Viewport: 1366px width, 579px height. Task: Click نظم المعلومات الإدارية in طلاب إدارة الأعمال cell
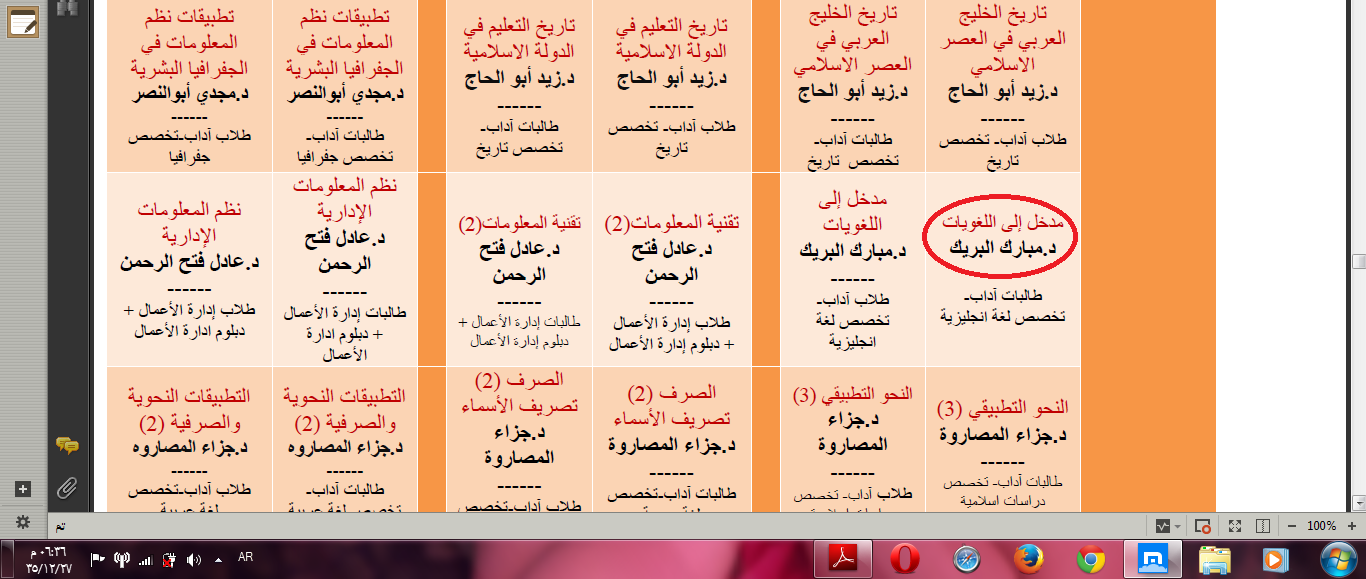[x=191, y=221]
